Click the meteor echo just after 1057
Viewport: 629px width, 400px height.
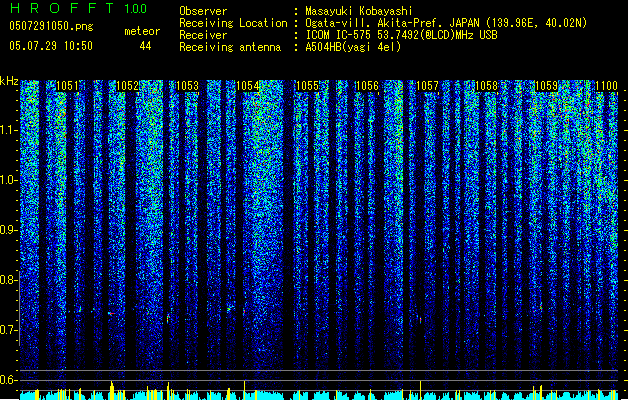420,320
